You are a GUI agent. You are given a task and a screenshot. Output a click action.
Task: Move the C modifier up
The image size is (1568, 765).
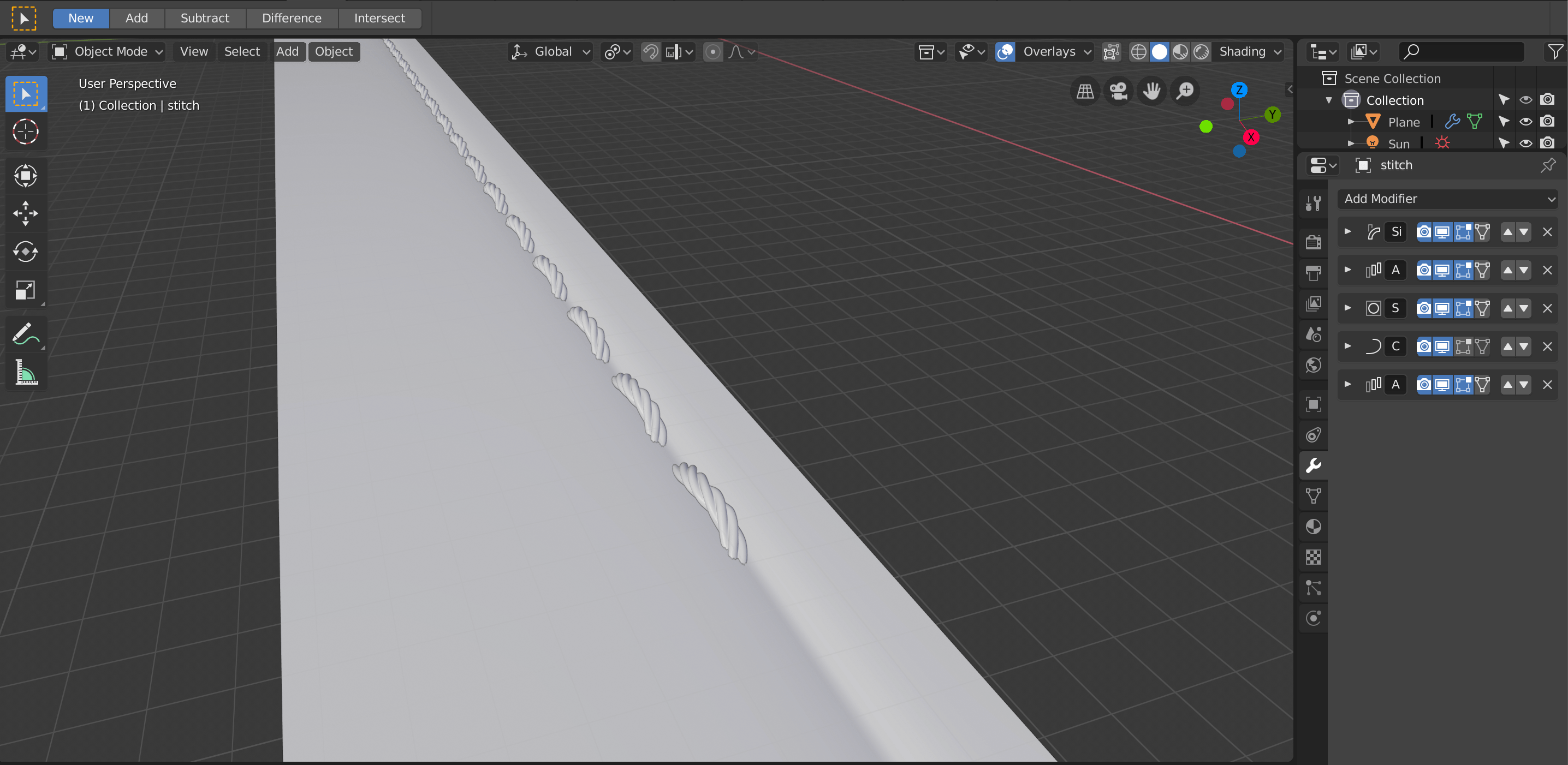click(1508, 346)
